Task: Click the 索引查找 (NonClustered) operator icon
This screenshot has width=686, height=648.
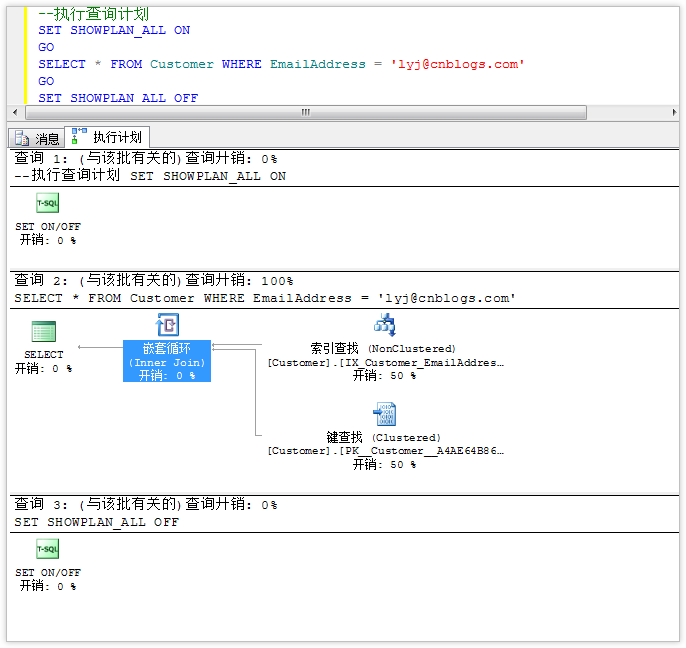Action: click(384, 324)
